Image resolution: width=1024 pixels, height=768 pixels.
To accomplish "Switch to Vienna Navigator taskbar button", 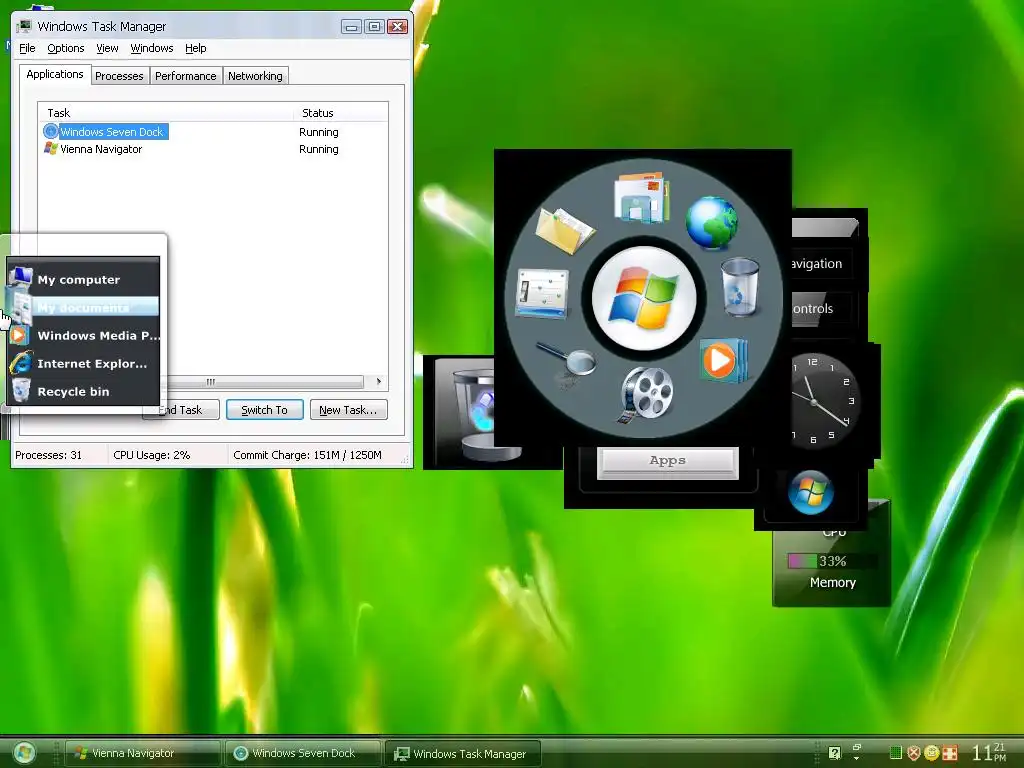I will (x=142, y=753).
